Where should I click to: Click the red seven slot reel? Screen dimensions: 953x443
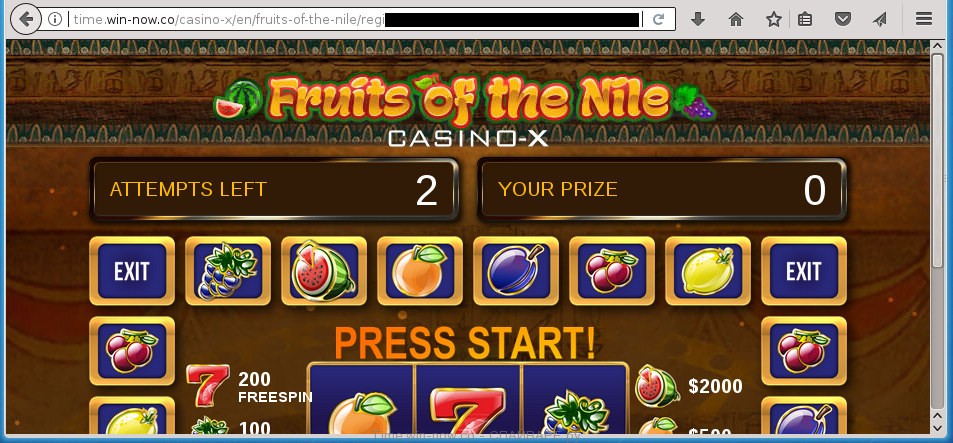click(467, 399)
